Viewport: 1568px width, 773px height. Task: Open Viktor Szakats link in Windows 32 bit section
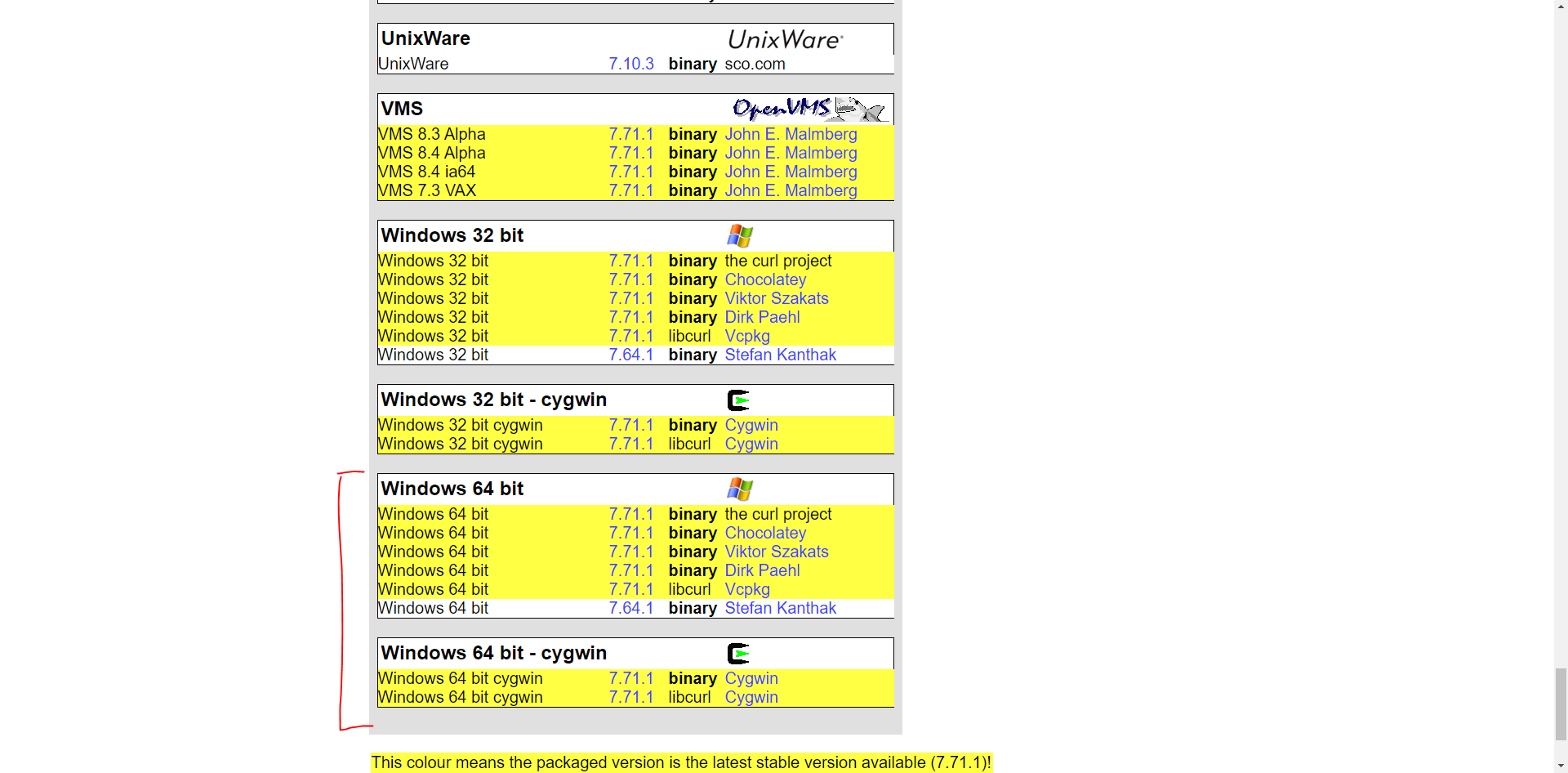(x=777, y=298)
